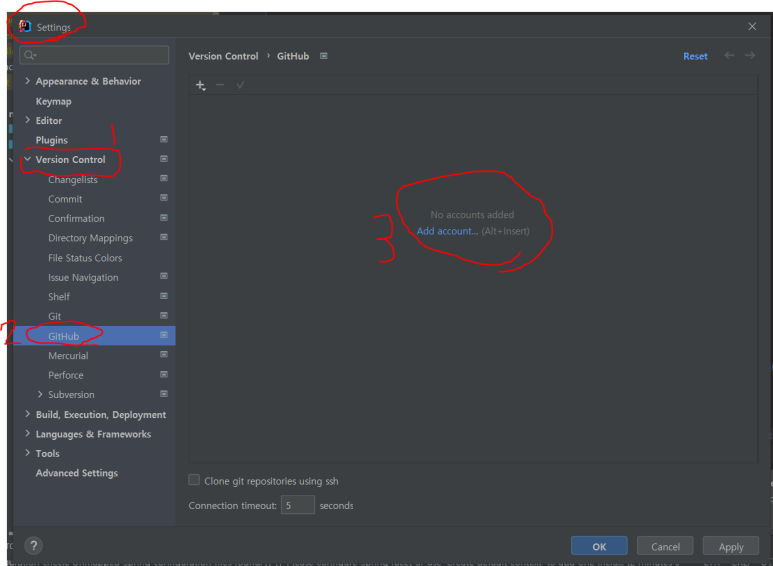Select the Commit settings page
The height and width of the screenshot is (566, 773).
pos(65,199)
